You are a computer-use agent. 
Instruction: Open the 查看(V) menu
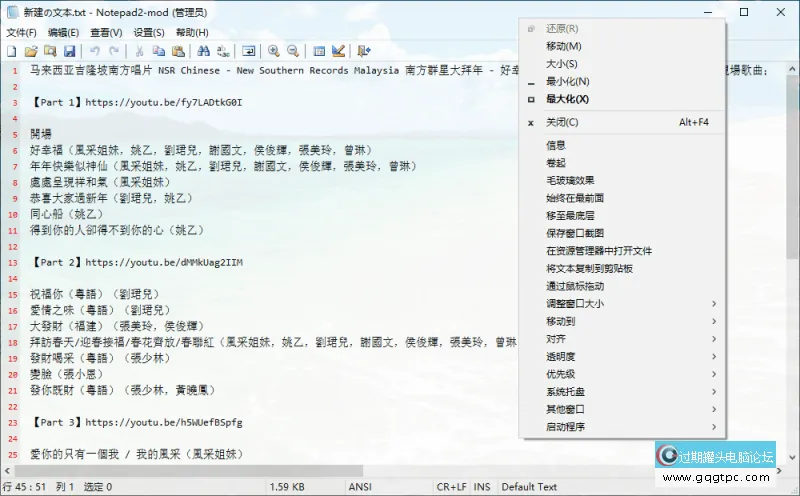tap(106, 33)
